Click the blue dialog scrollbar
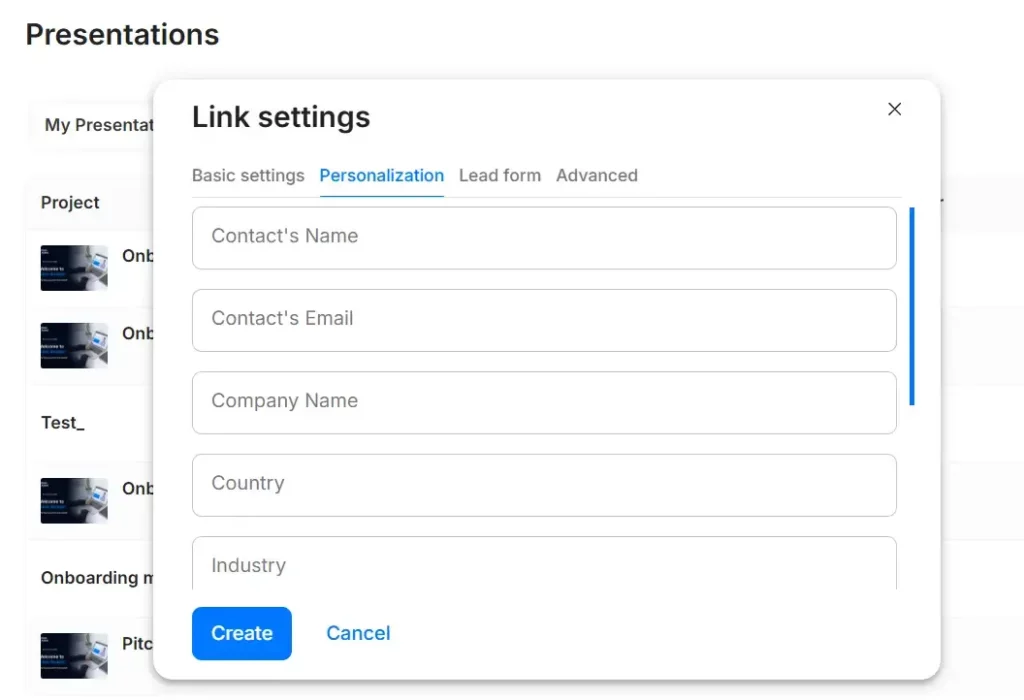The height and width of the screenshot is (700, 1024). click(x=911, y=305)
